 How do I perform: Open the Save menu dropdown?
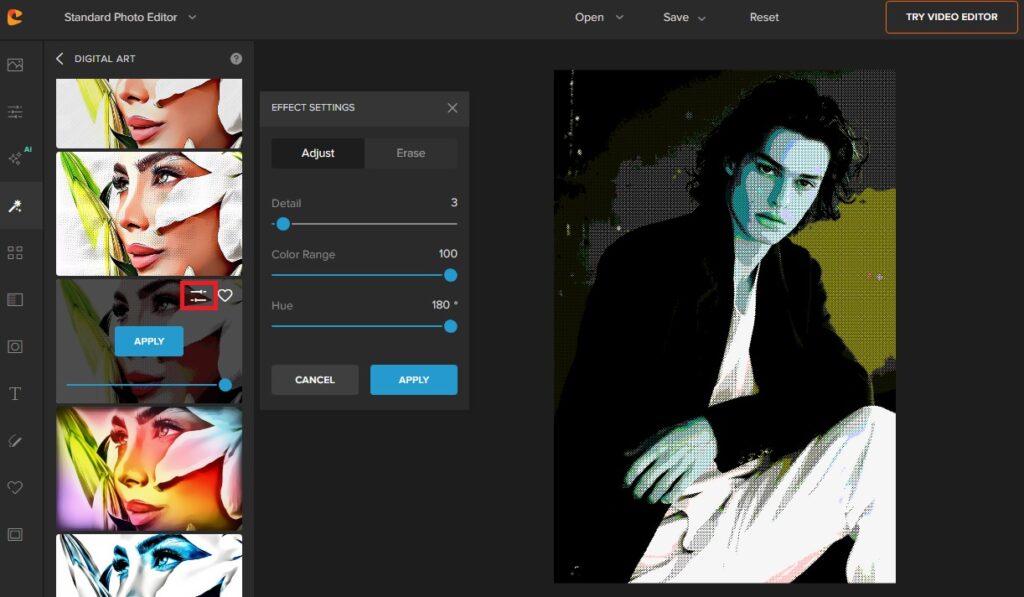coord(684,18)
